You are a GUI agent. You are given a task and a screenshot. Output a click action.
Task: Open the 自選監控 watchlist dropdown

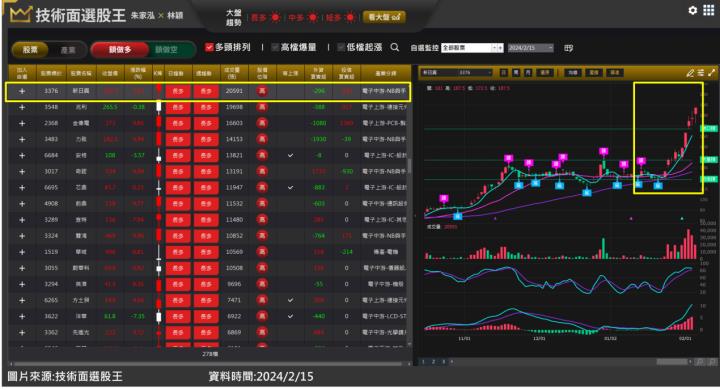pyautogui.click(x=472, y=48)
